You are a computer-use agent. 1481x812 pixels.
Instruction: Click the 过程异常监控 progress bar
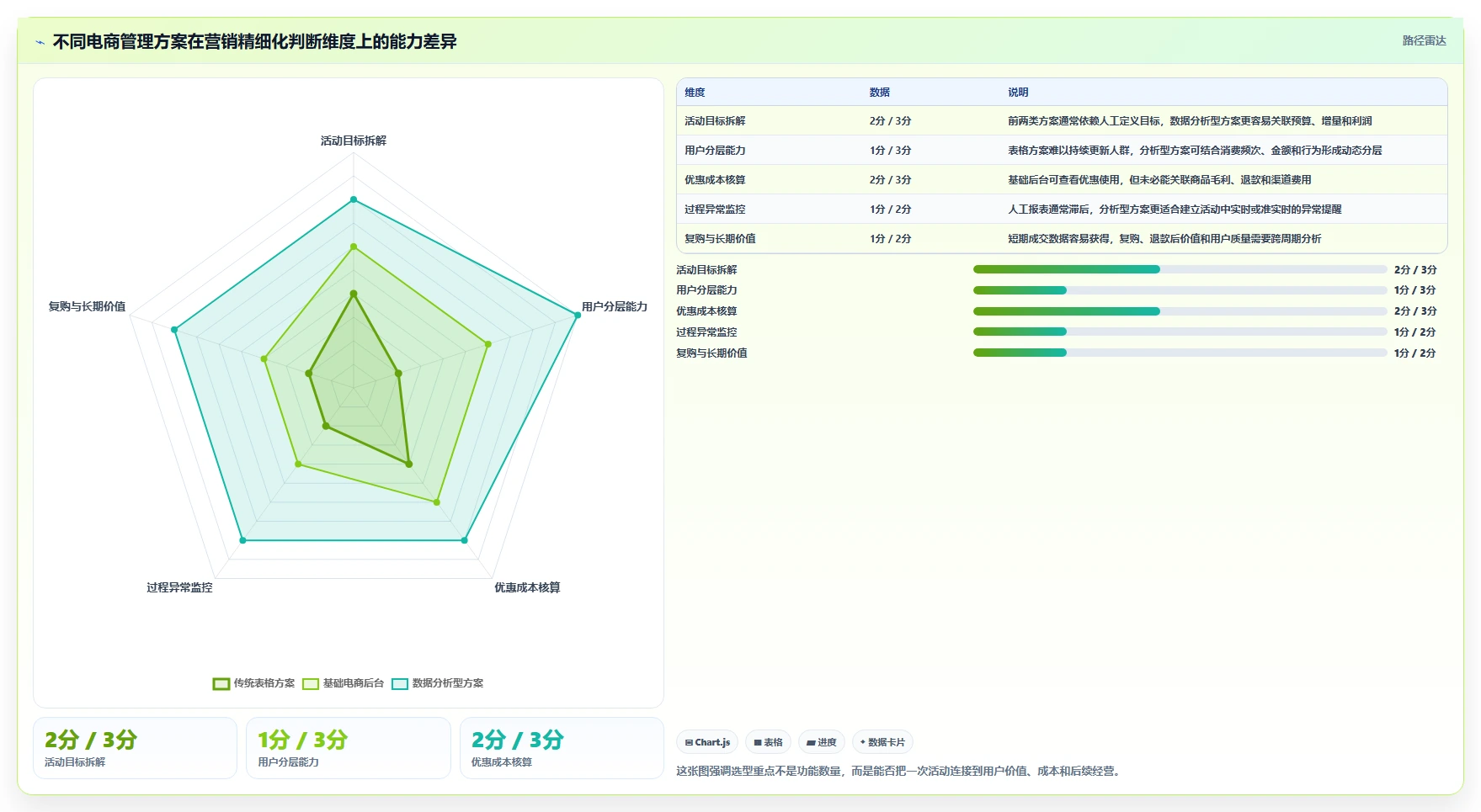click(x=1180, y=332)
